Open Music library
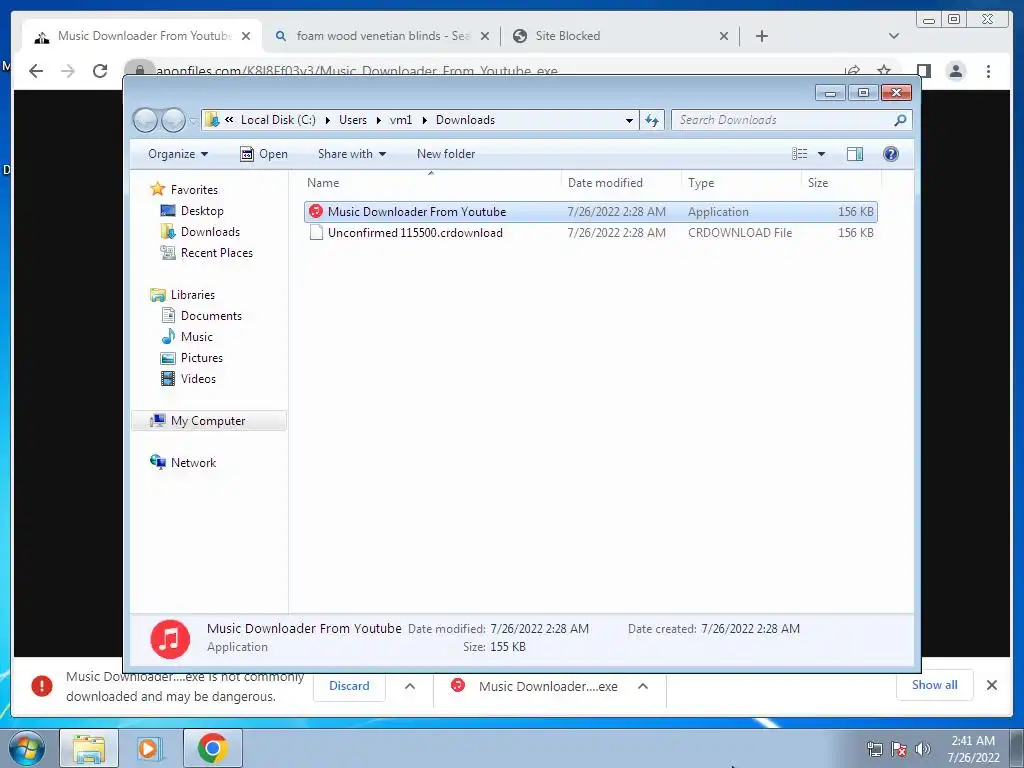 (196, 336)
